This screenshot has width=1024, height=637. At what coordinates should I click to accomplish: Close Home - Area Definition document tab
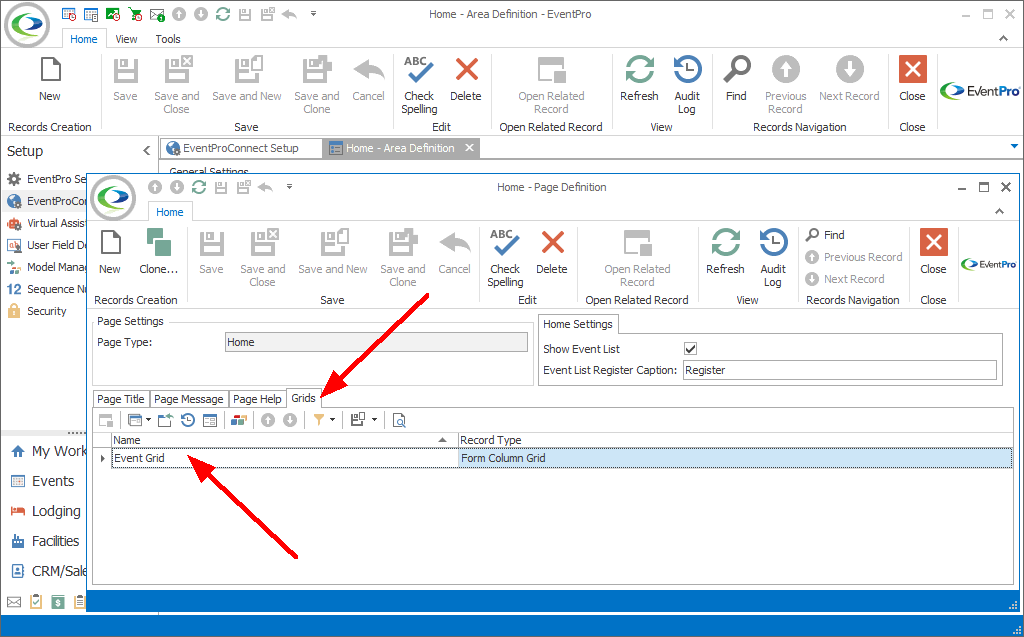pyautogui.click(x=469, y=148)
